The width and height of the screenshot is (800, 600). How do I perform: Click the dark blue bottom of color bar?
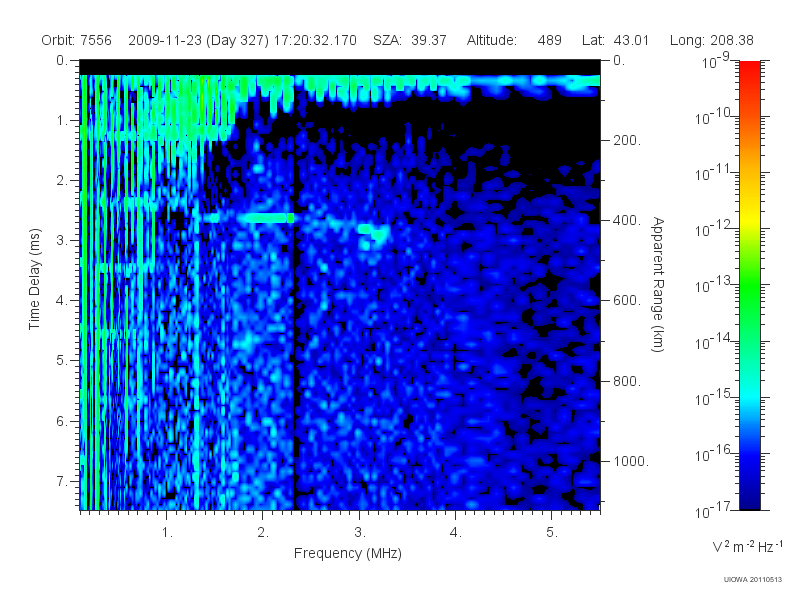coord(749,497)
